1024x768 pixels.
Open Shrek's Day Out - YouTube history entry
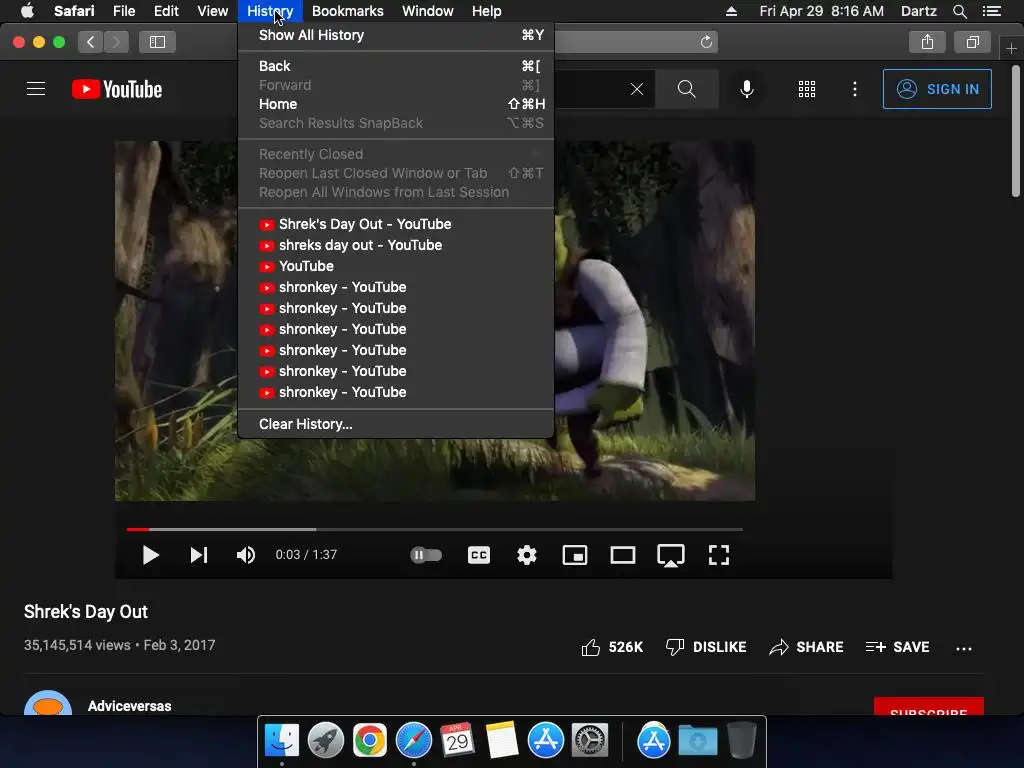[x=396, y=224]
